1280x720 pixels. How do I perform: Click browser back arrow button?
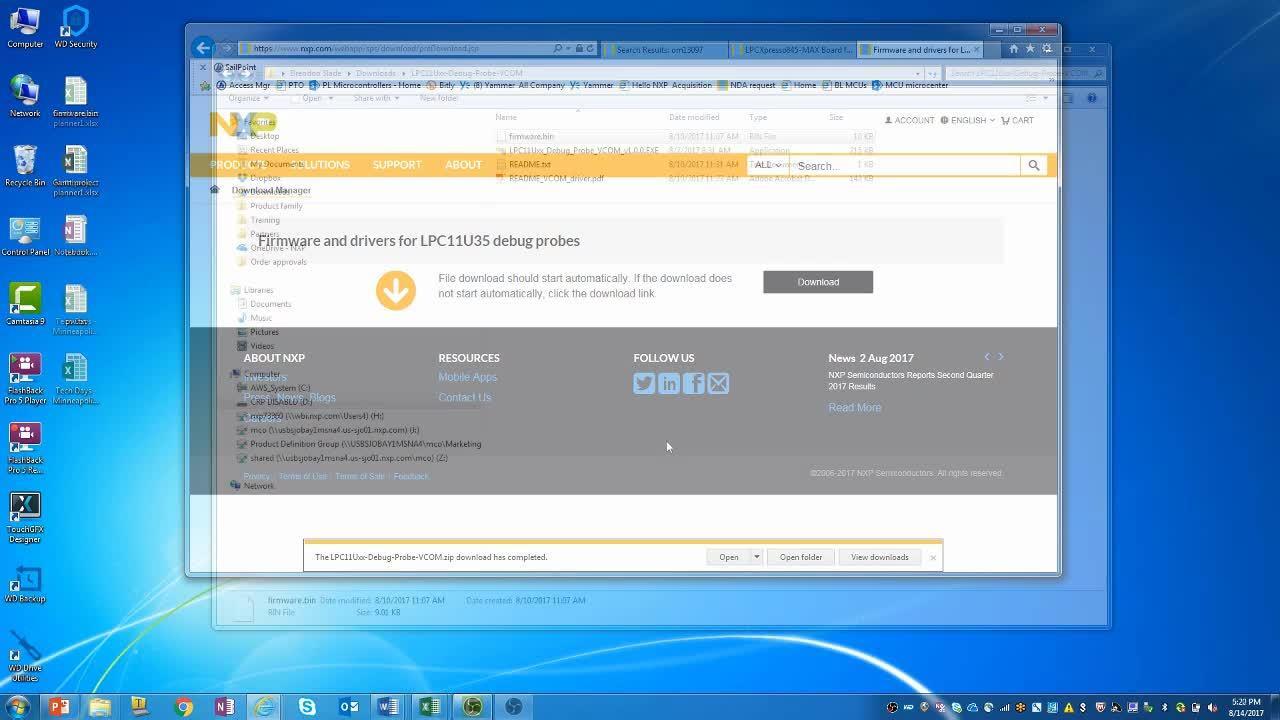203,48
